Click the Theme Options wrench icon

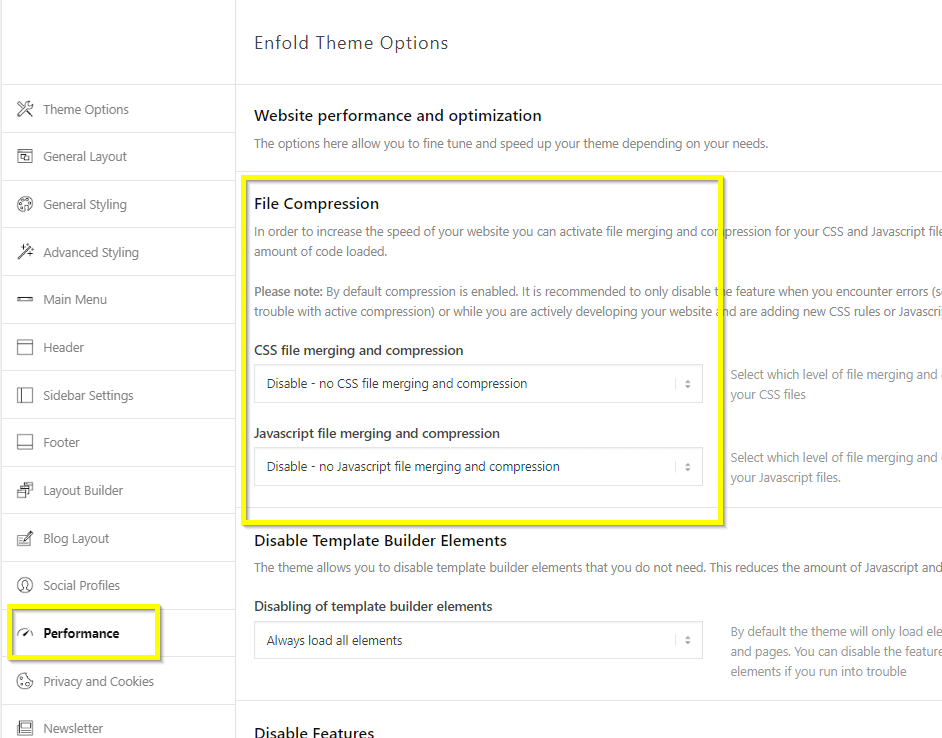[25, 109]
